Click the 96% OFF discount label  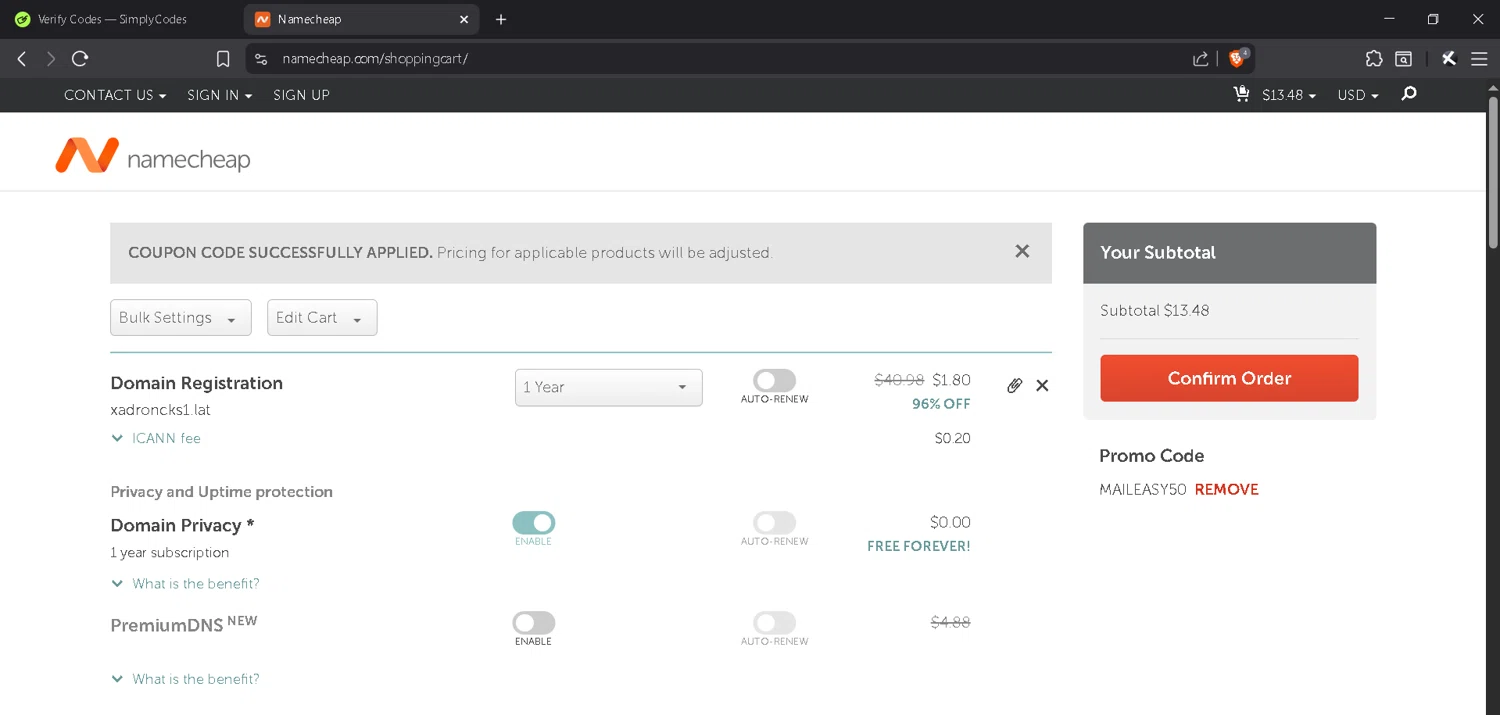click(941, 404)
